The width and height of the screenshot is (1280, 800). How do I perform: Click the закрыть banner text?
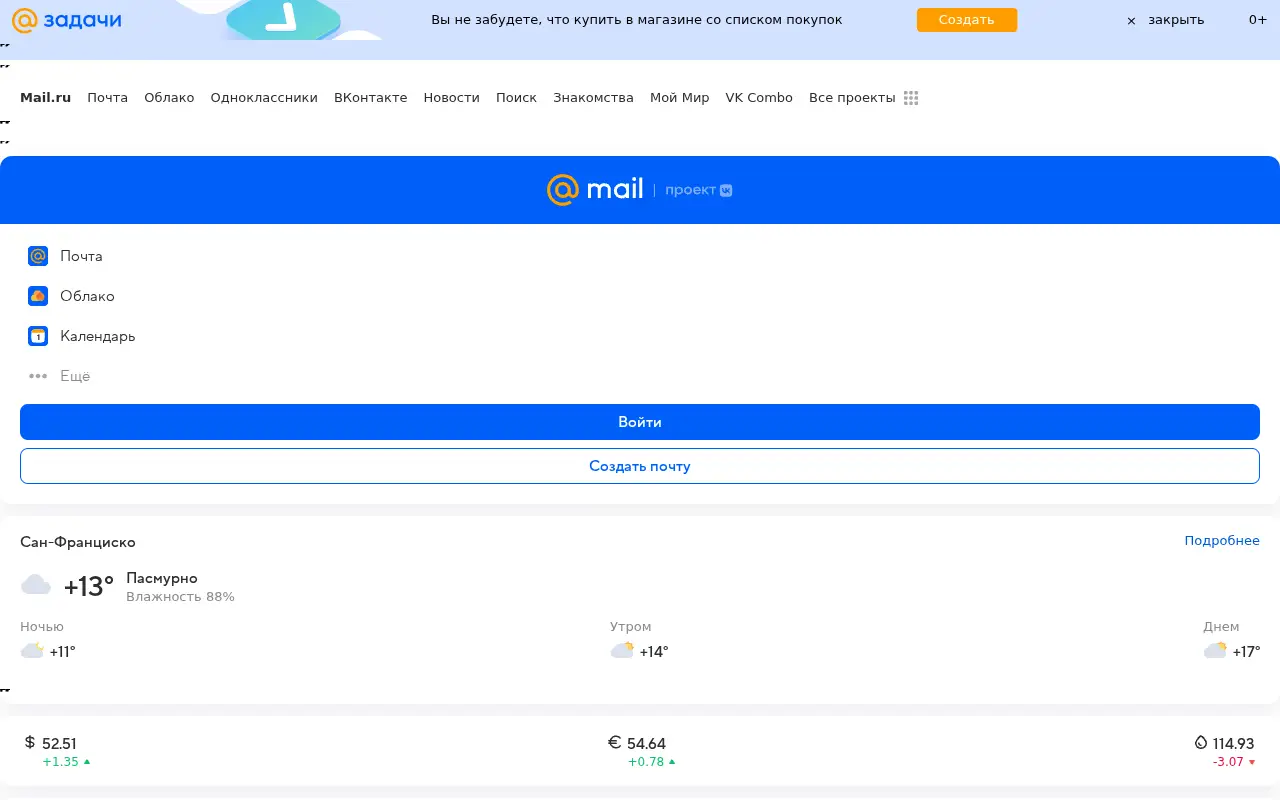click(1176, 20)
